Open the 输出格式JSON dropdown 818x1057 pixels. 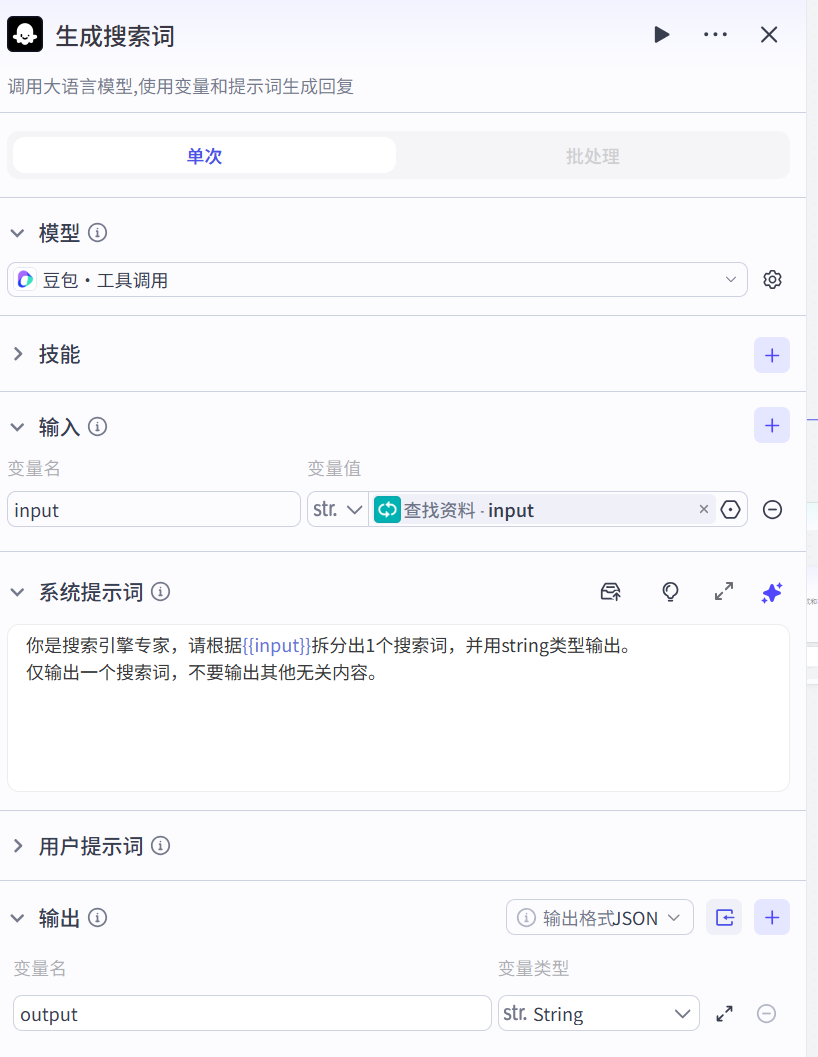click(599, 918)
